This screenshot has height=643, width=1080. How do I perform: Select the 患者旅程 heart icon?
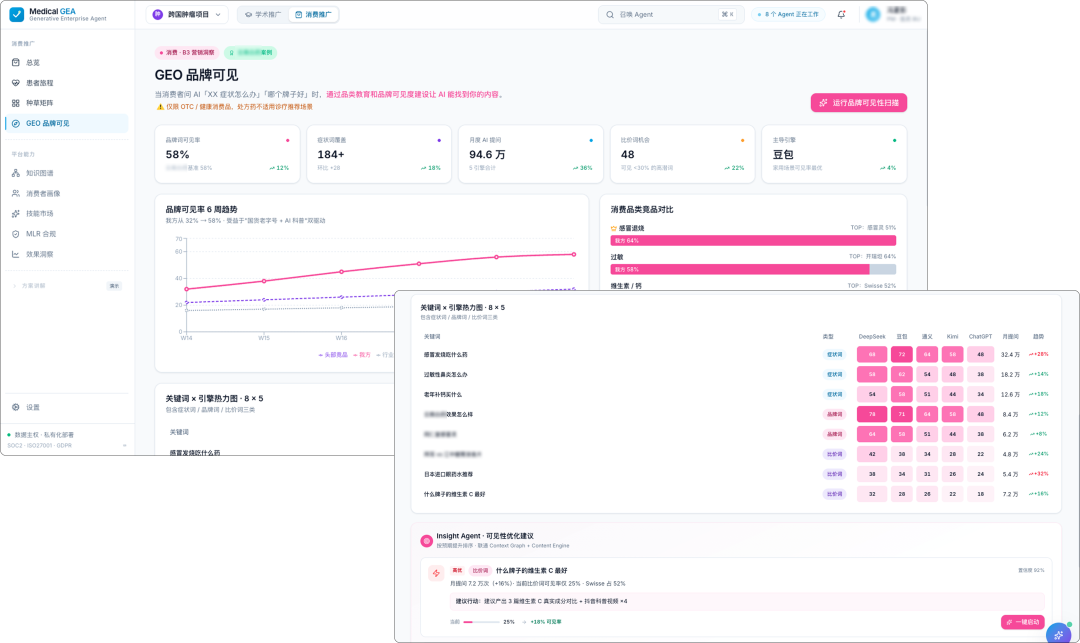click(16, 83)
